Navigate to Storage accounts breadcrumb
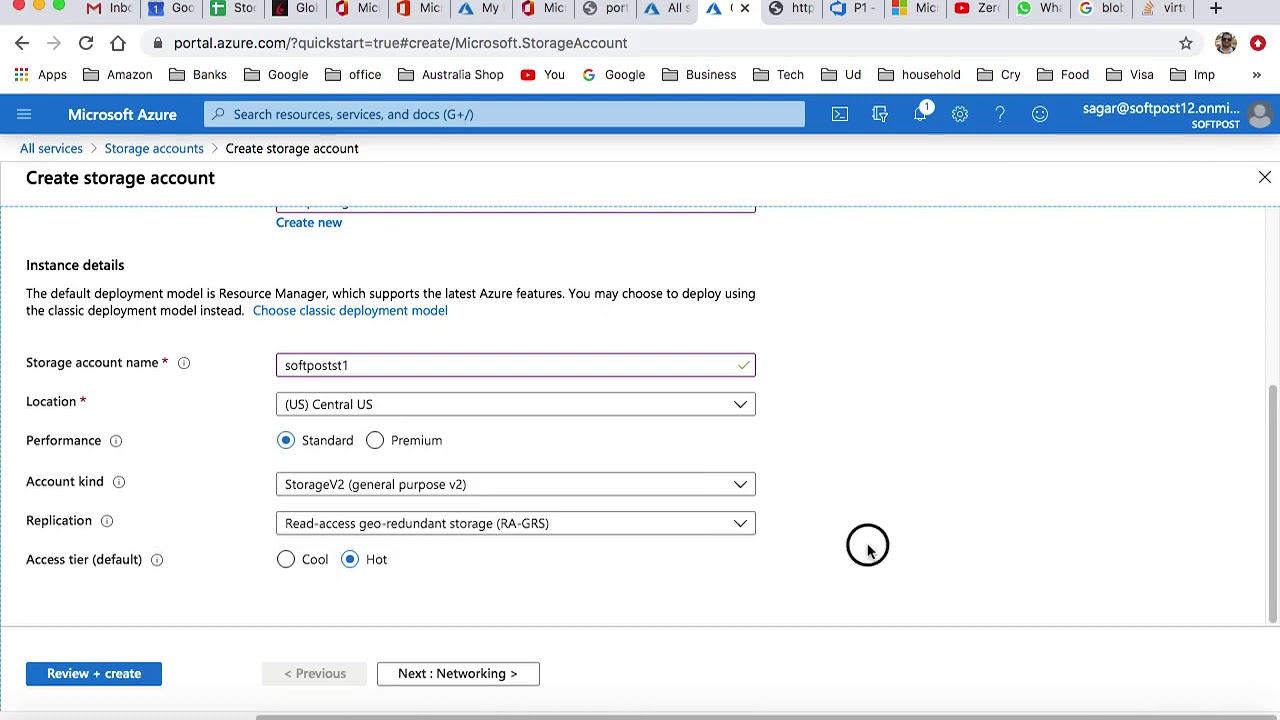Viewport: 1280px width, 720px height. click(x=154, y=148)
